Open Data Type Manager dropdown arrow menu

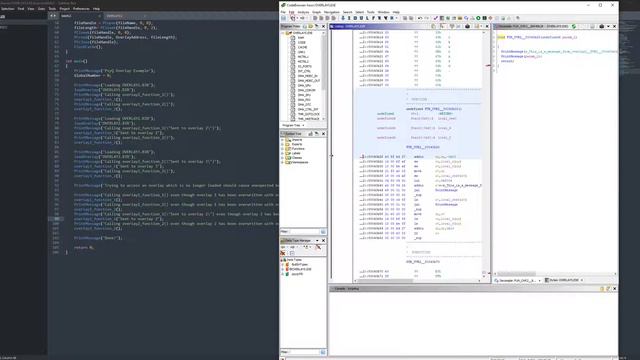coord(317,241)
